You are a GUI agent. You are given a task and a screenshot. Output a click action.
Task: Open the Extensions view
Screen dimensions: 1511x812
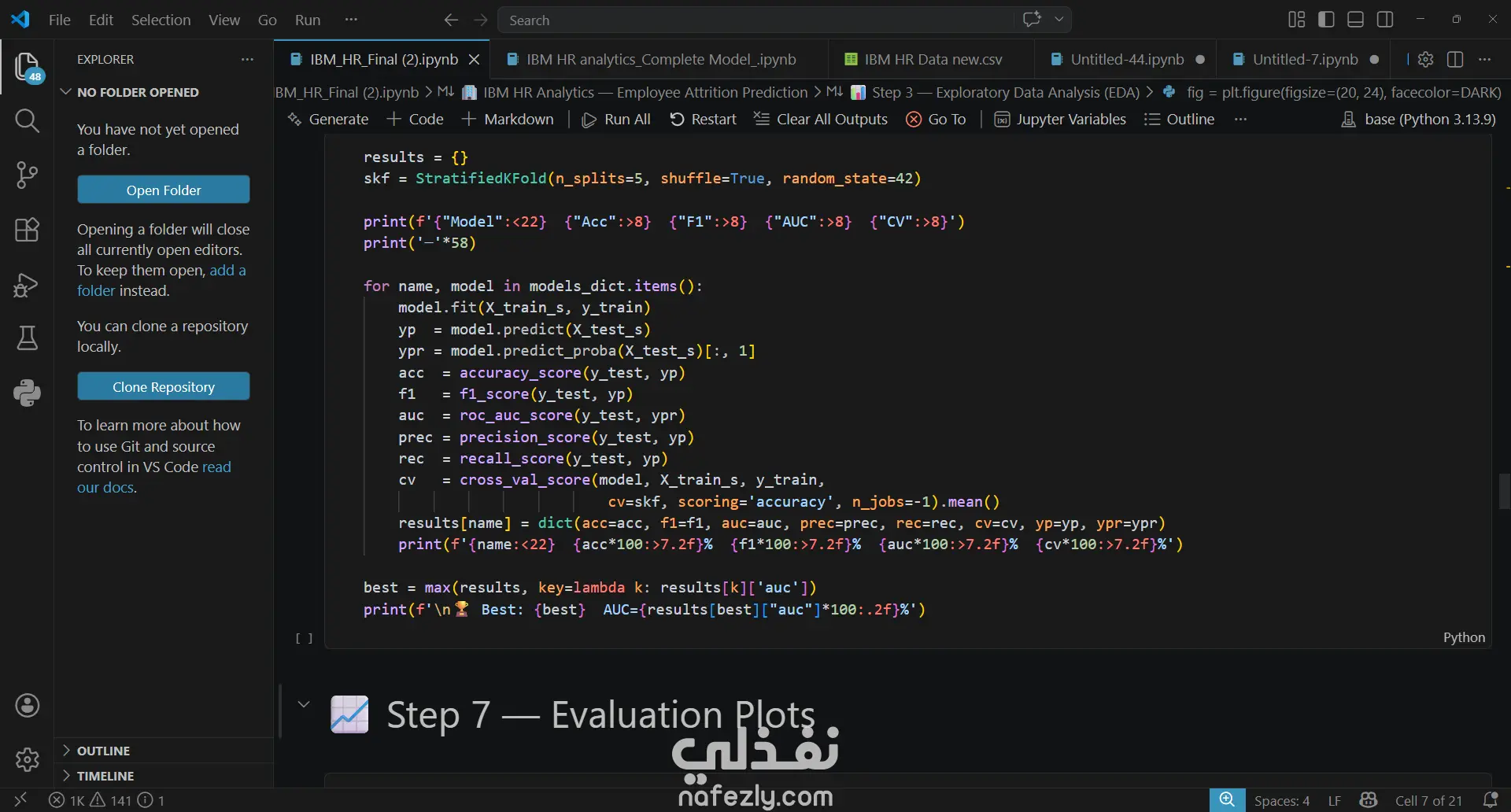click(27, 230)
